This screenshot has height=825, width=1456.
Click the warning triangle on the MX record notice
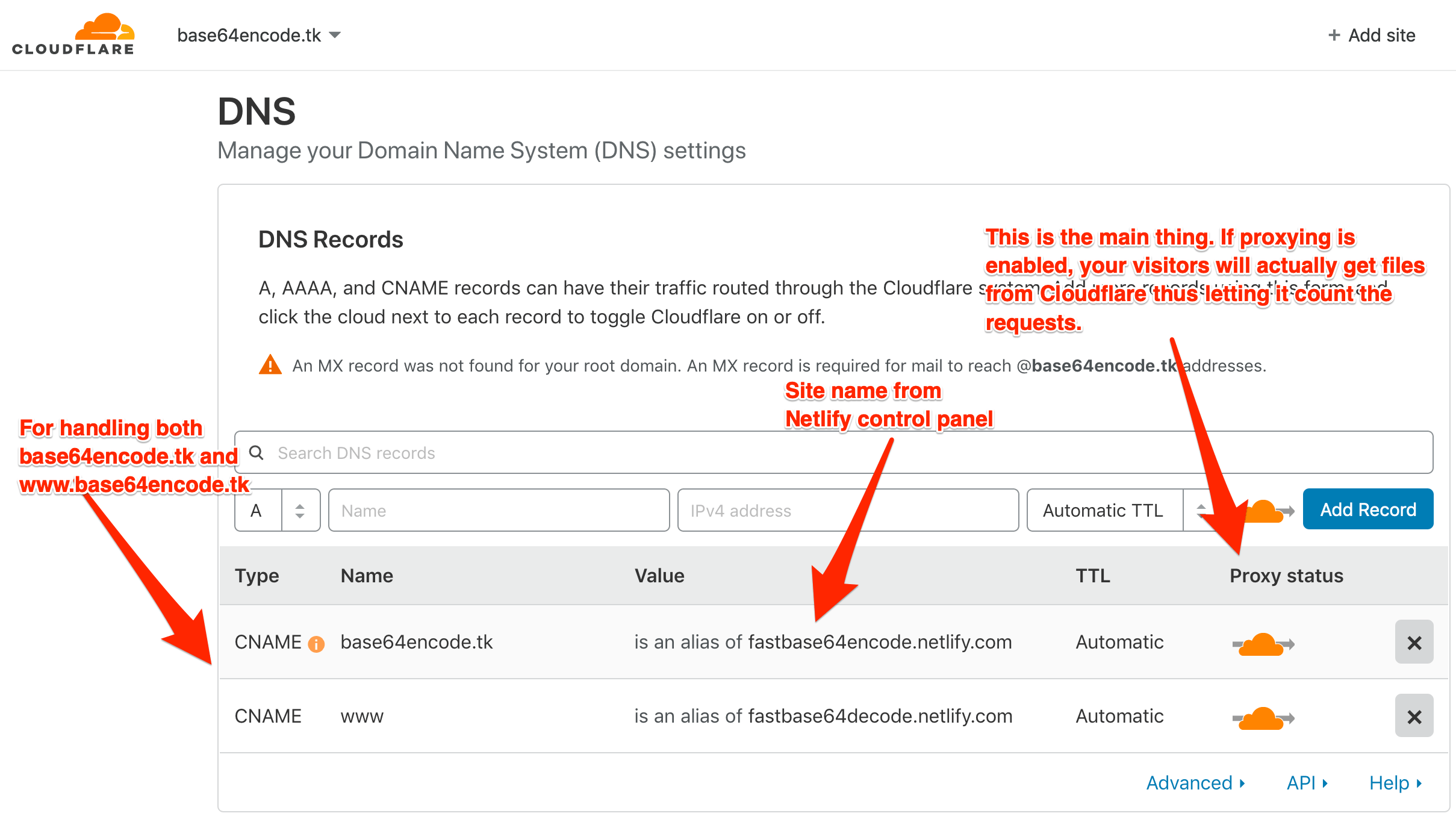pyautogui.click(x=270, y=365)
